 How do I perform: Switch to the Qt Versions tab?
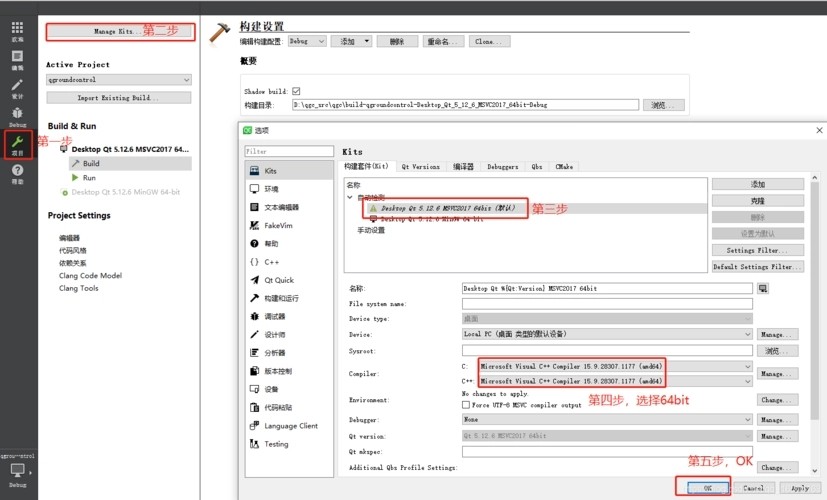tap(420, 167)
